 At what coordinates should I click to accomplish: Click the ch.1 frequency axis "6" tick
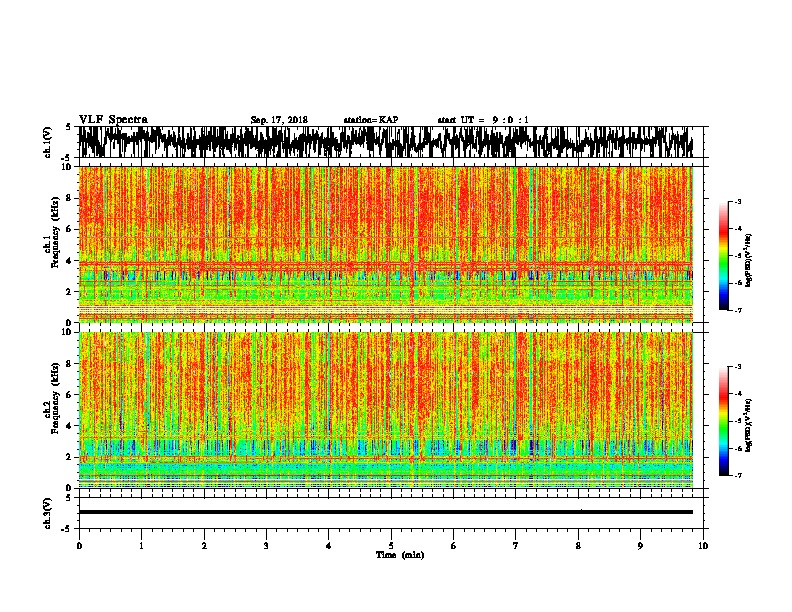coord(69,229)
